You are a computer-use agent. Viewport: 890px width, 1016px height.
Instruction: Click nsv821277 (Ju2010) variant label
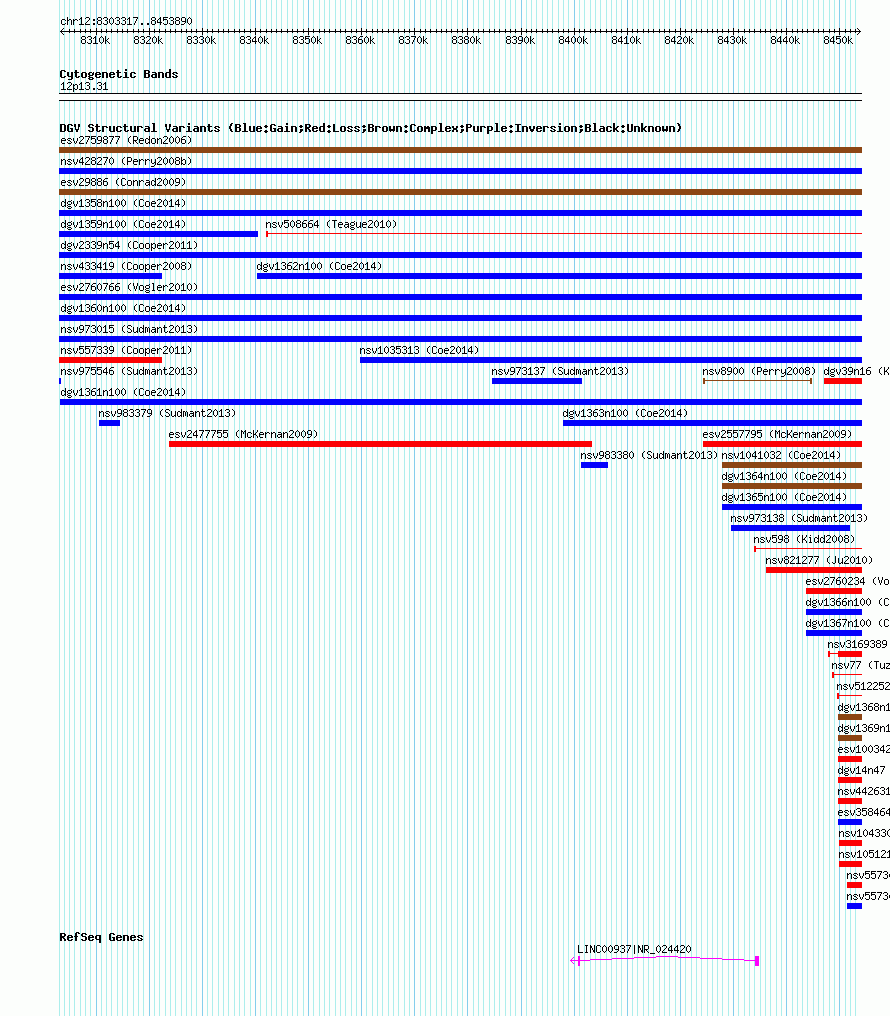(819, 560)
